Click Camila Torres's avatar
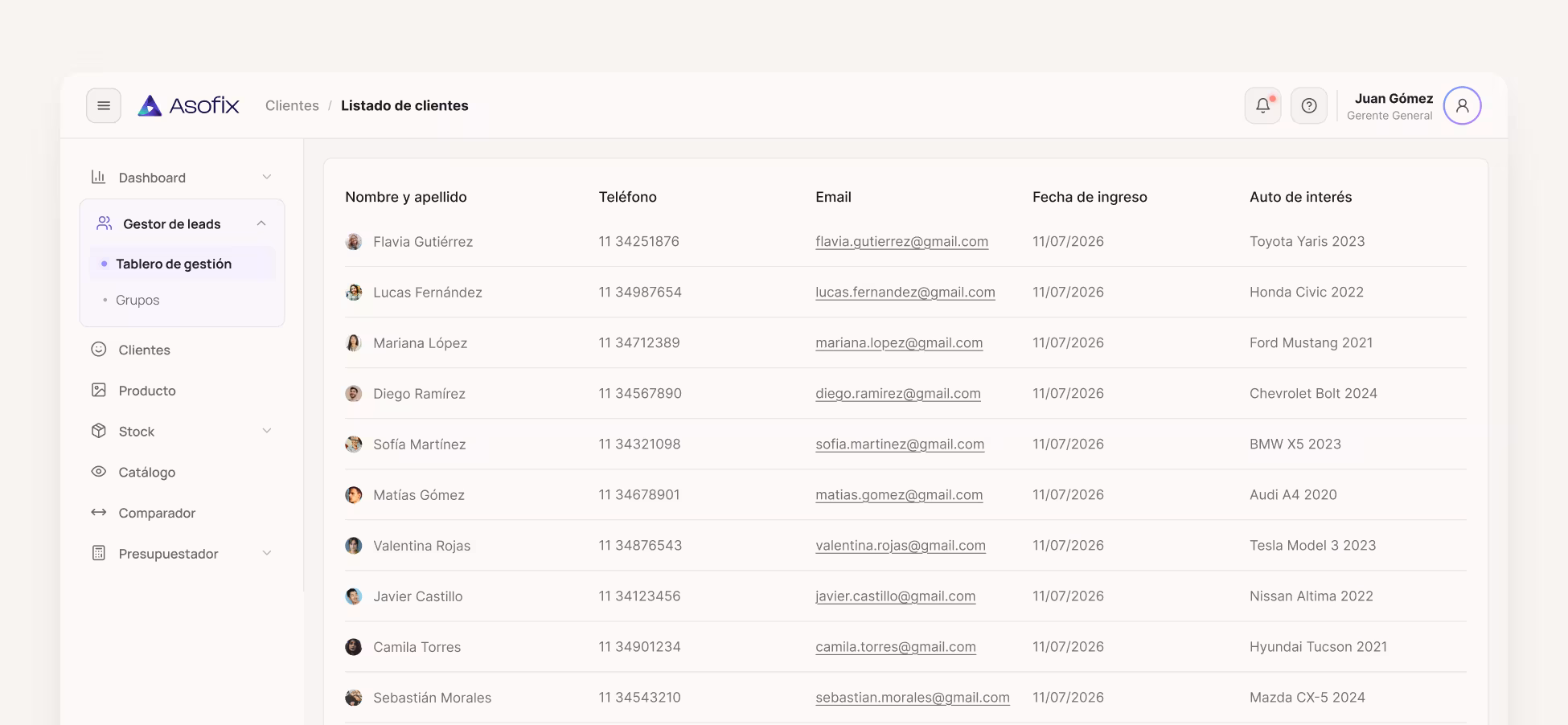 [x=354, y=647]
